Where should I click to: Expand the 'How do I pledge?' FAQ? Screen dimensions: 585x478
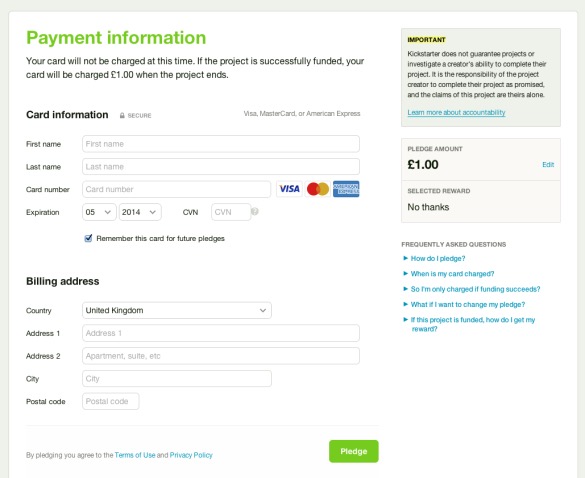[438, 259]
